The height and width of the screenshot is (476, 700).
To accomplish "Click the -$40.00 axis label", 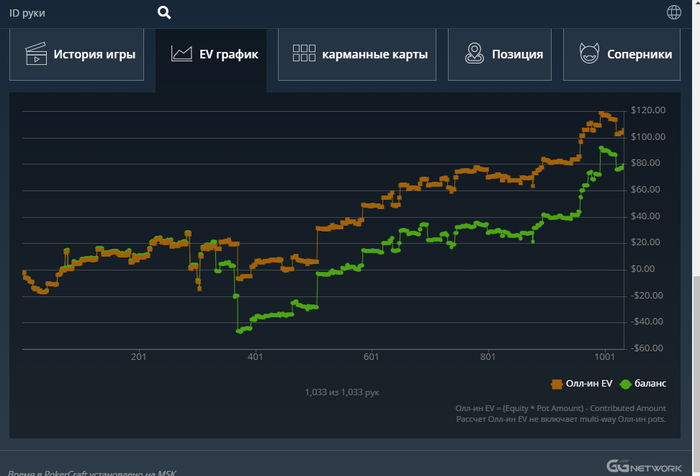I will click(646, 322).
